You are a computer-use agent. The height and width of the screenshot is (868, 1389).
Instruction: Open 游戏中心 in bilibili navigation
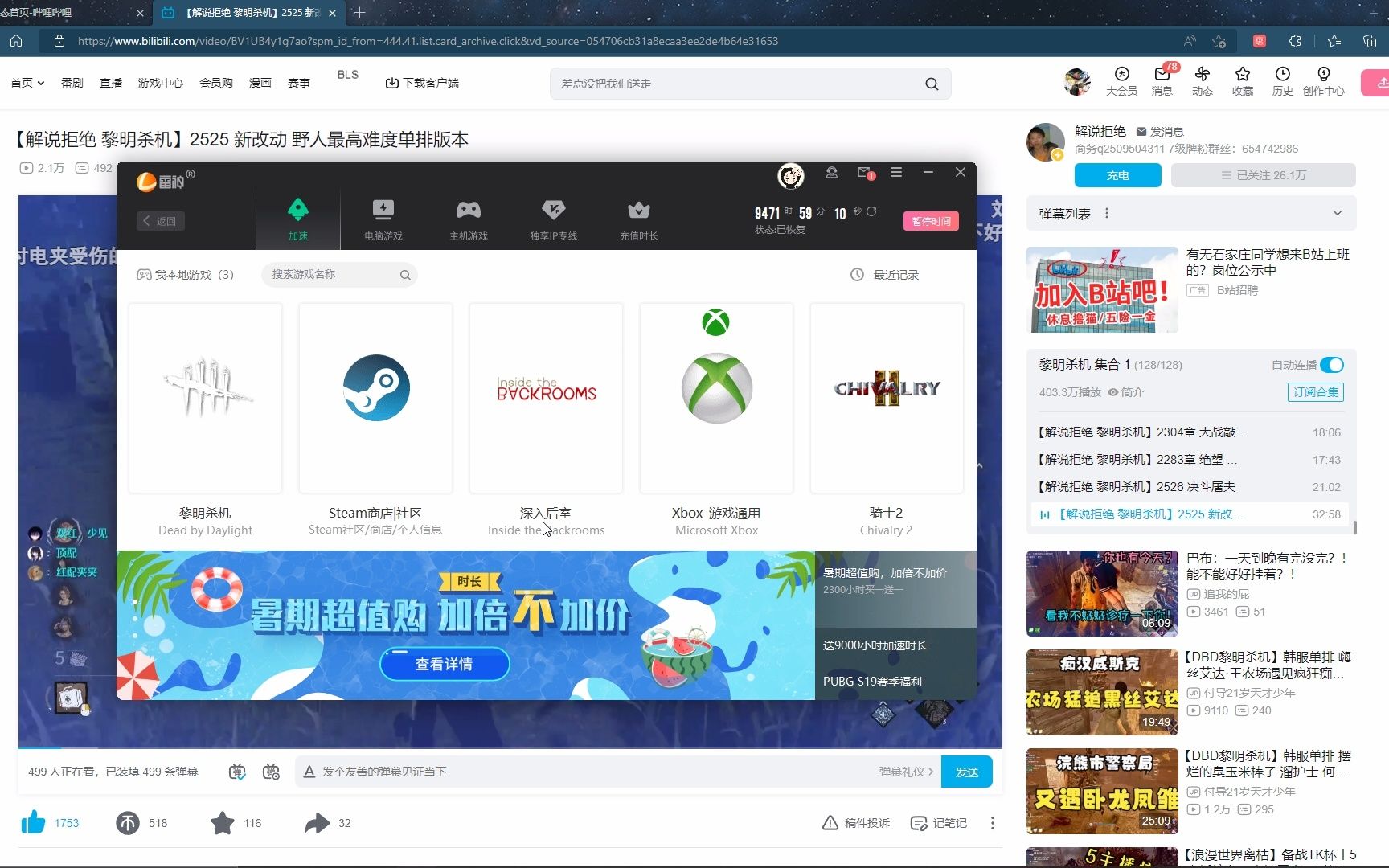tap(161, 83)
